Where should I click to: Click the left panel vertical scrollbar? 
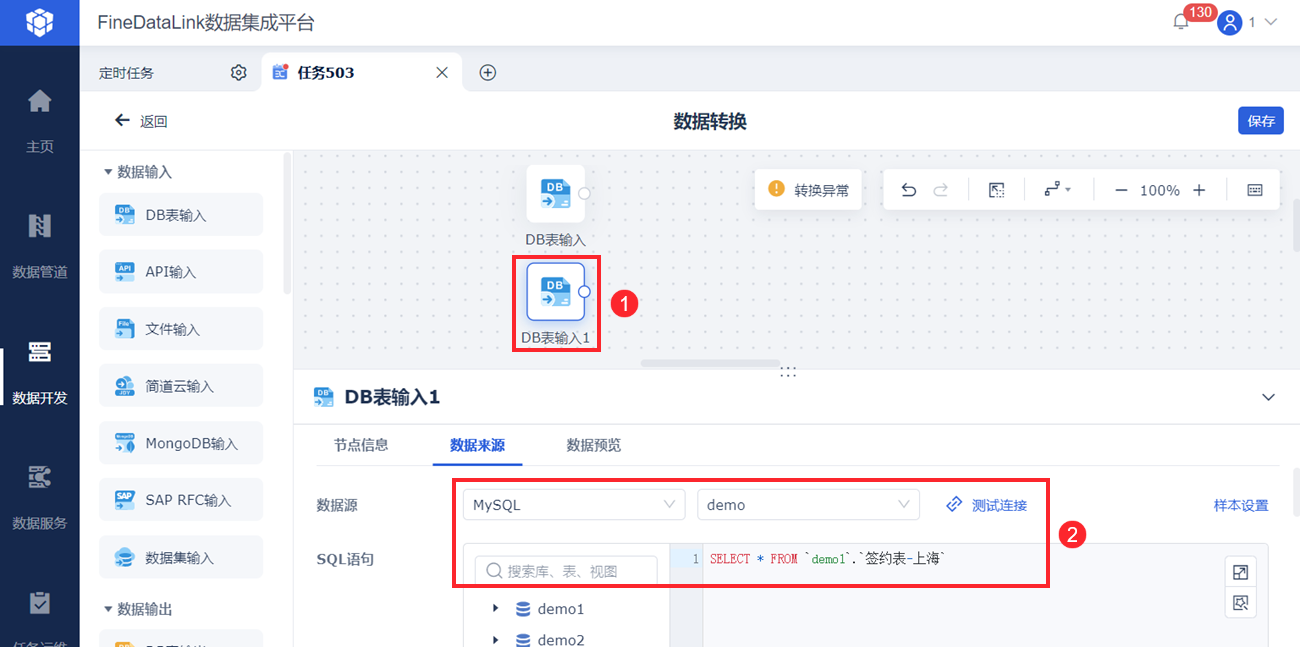pos(288,223)
